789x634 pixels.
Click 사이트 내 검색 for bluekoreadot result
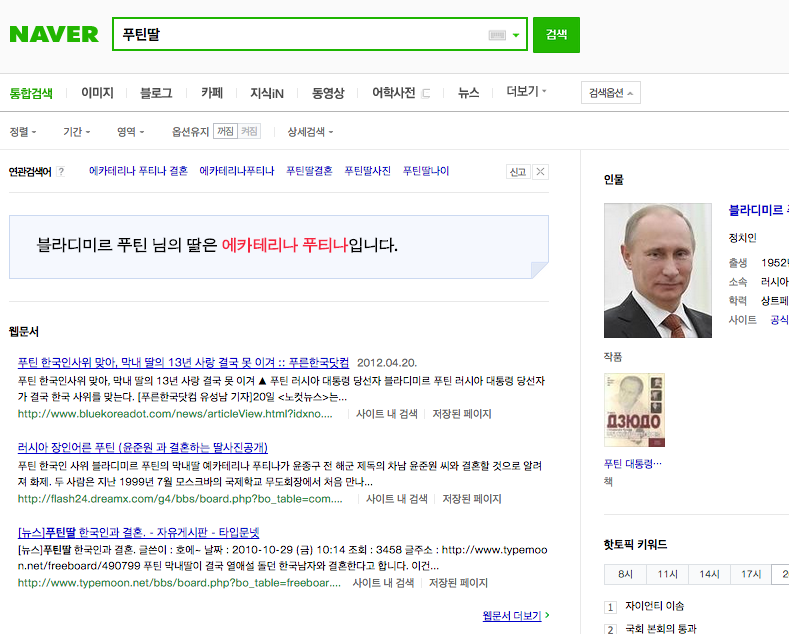point(386,414)
